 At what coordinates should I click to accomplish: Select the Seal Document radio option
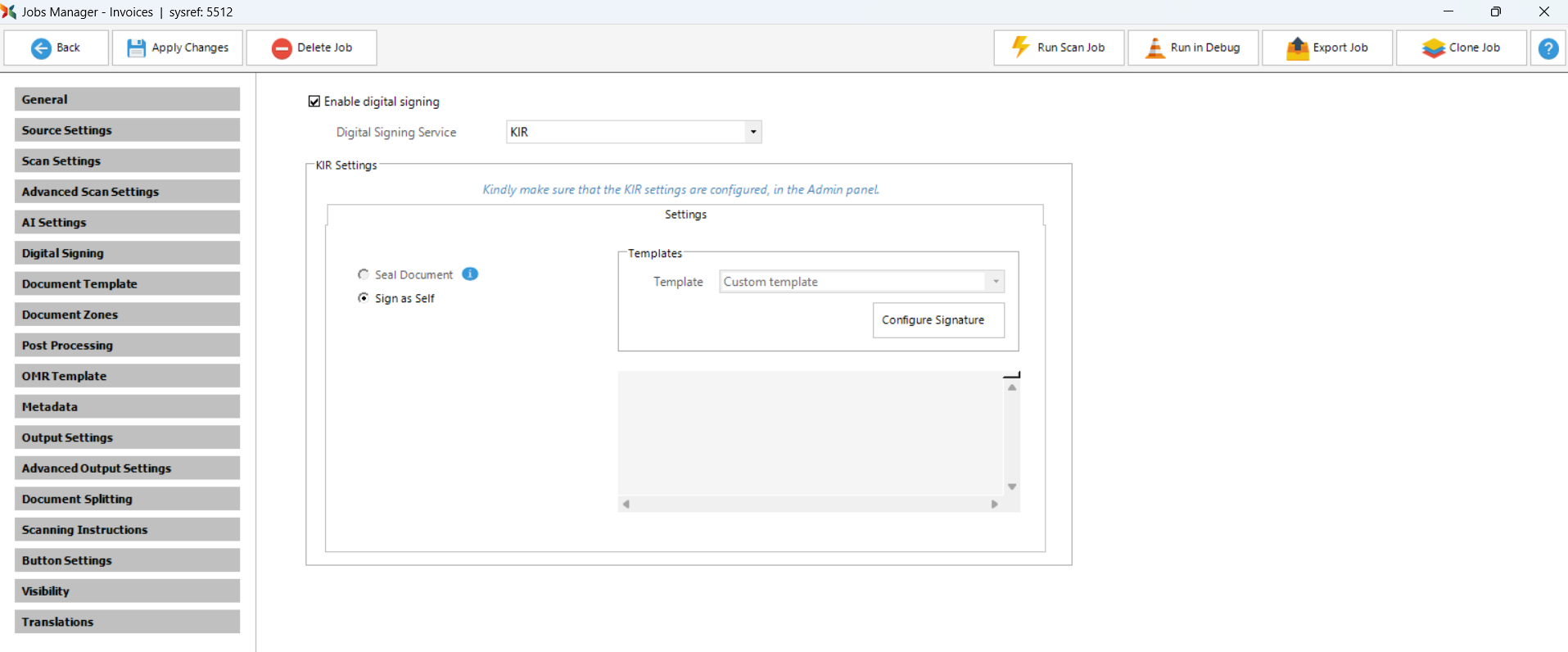click(x=364, y=274)
